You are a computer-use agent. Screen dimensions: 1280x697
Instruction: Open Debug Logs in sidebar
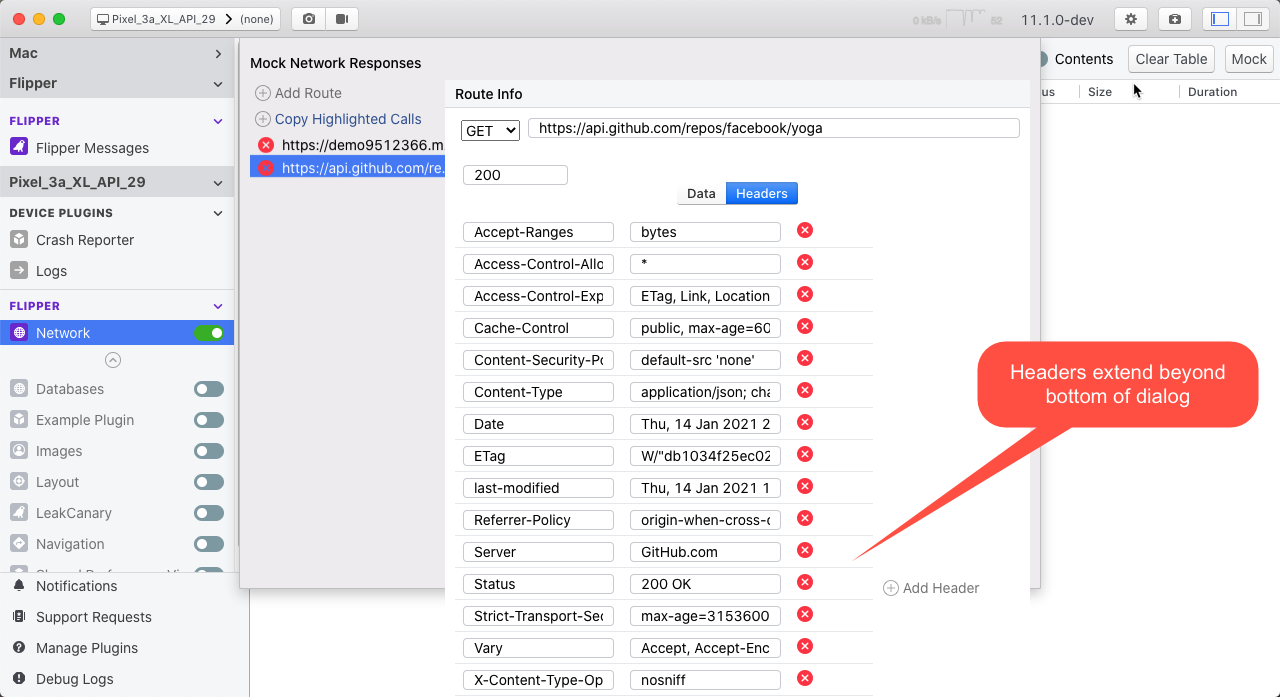[x=63, y=679]
